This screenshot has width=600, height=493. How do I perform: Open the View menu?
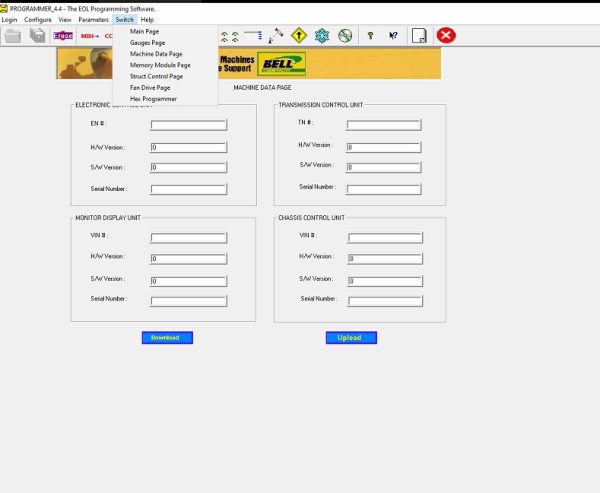(x=65, y=20)
